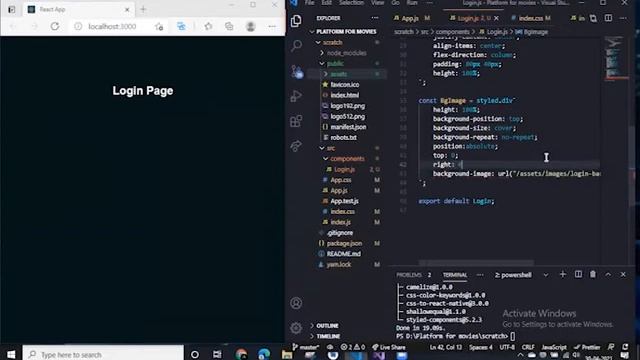
Task: Open the Extensions view
Action: click(296, 121)
